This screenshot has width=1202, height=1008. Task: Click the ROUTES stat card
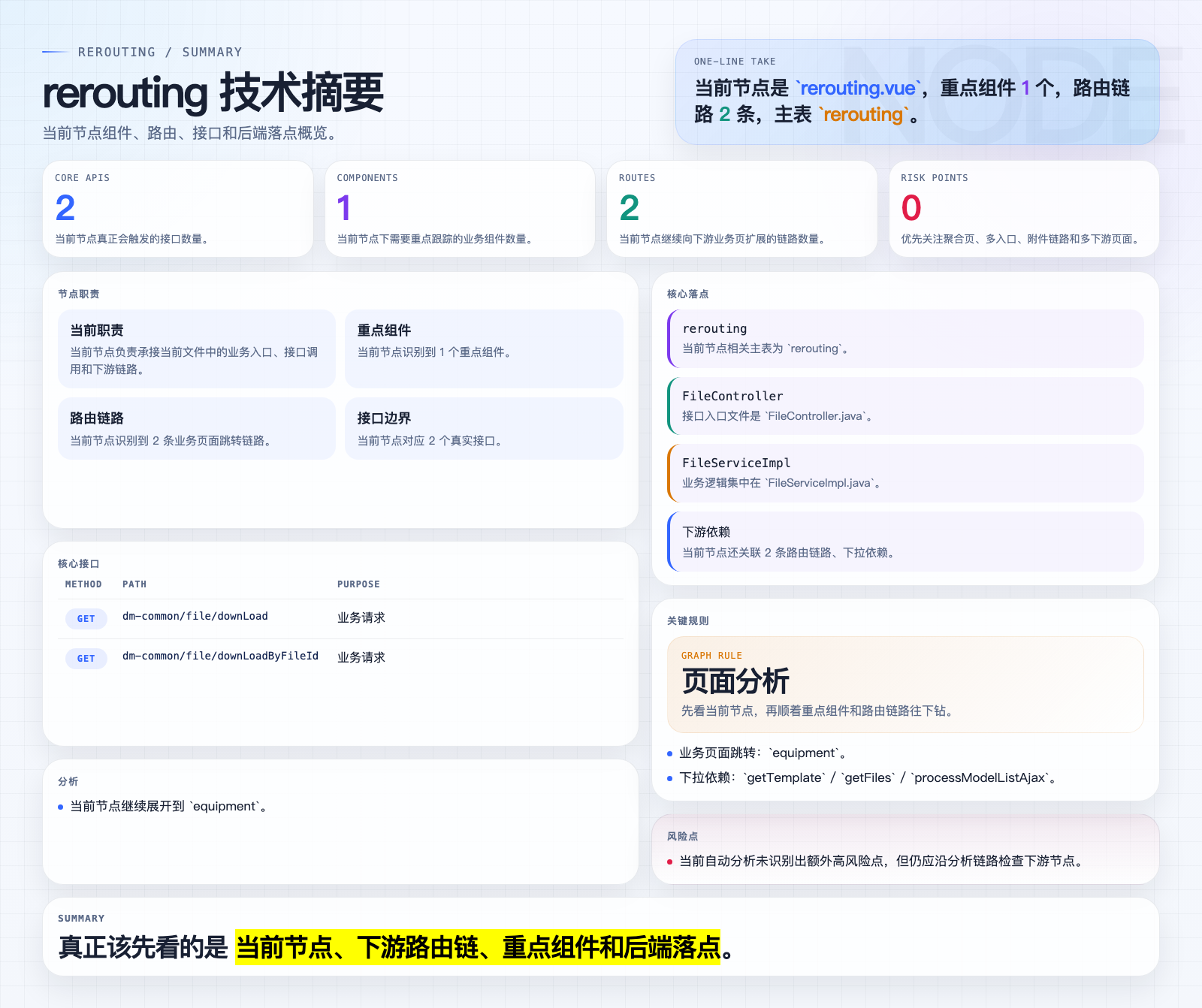coord(742,209)
